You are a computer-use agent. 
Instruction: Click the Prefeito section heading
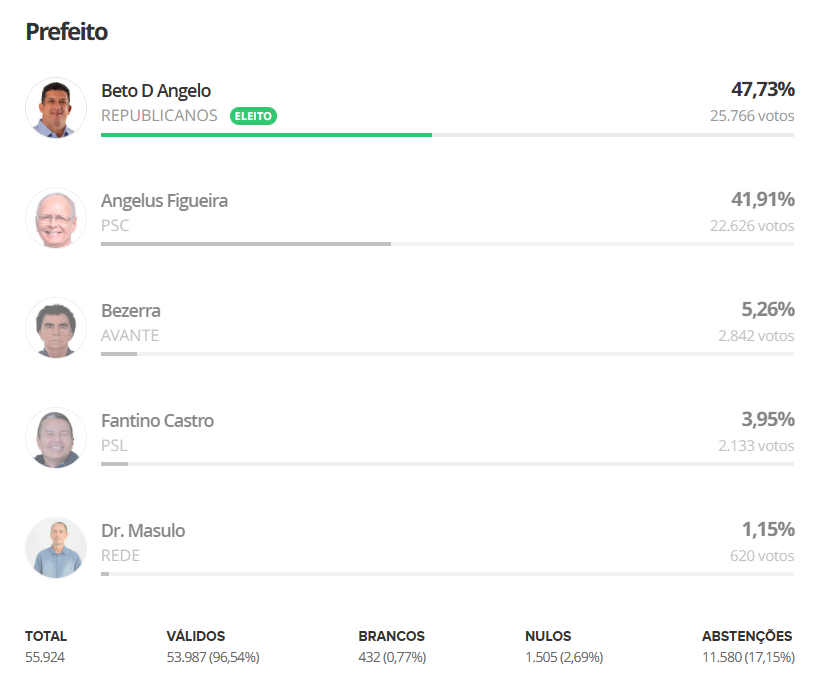pyautogui.click(x=66, y=32)
